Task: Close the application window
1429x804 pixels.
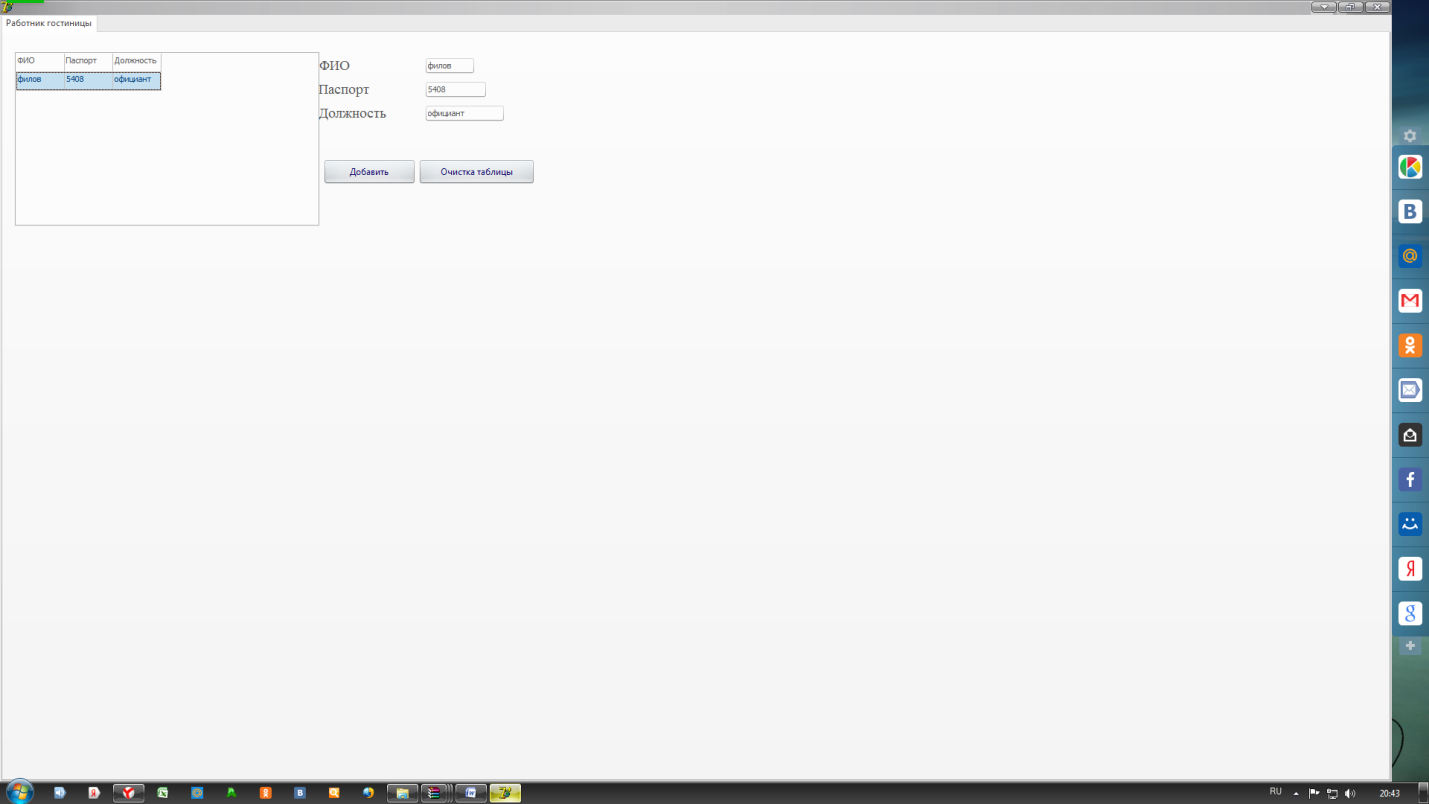Action: point(1378,7)
